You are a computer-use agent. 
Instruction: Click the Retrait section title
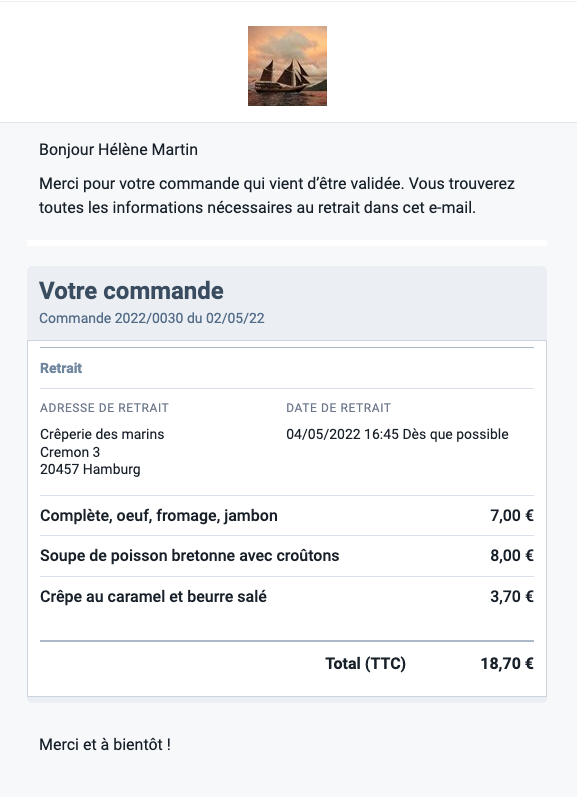pyautogui.click(x=61, y=368)
